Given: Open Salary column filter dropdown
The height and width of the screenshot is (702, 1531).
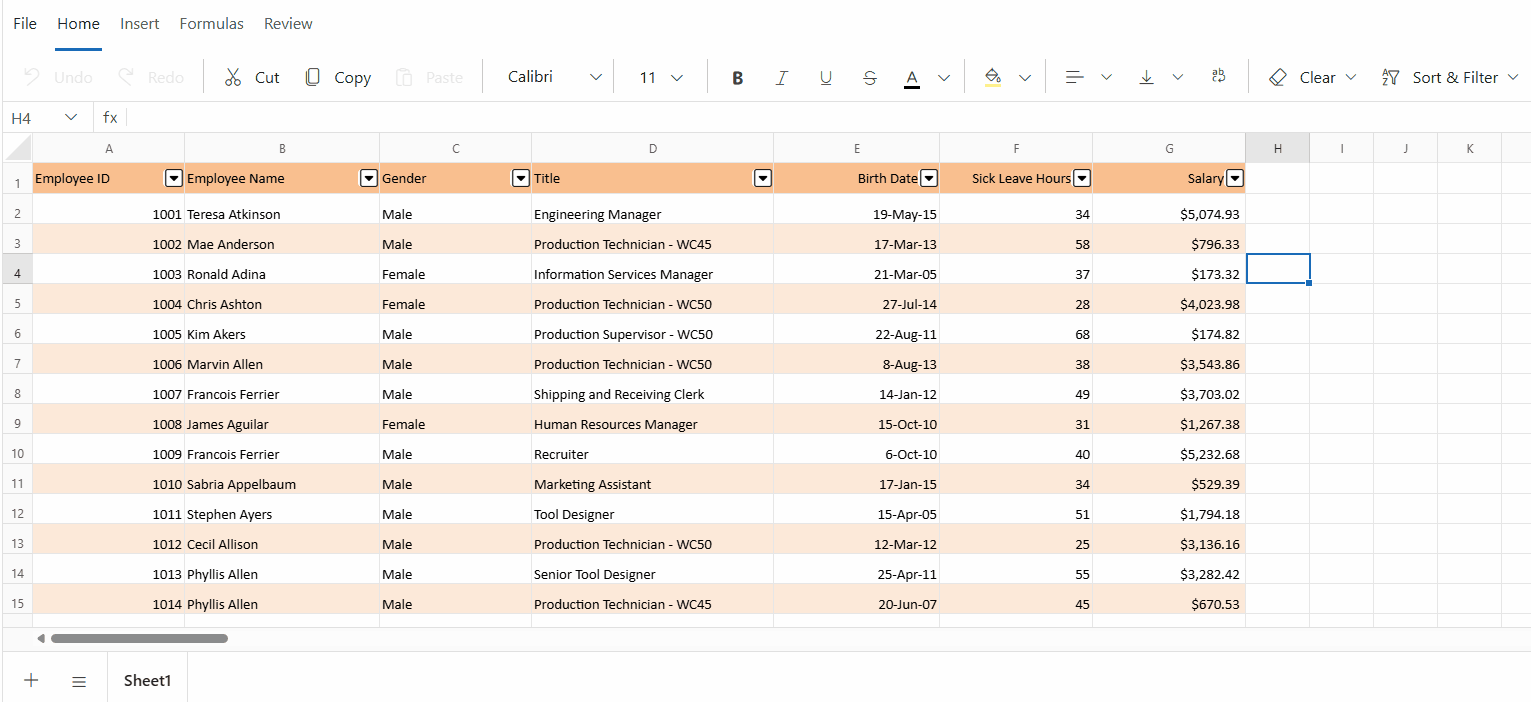Looking at the screenshot, I should tap(1234, 178).
